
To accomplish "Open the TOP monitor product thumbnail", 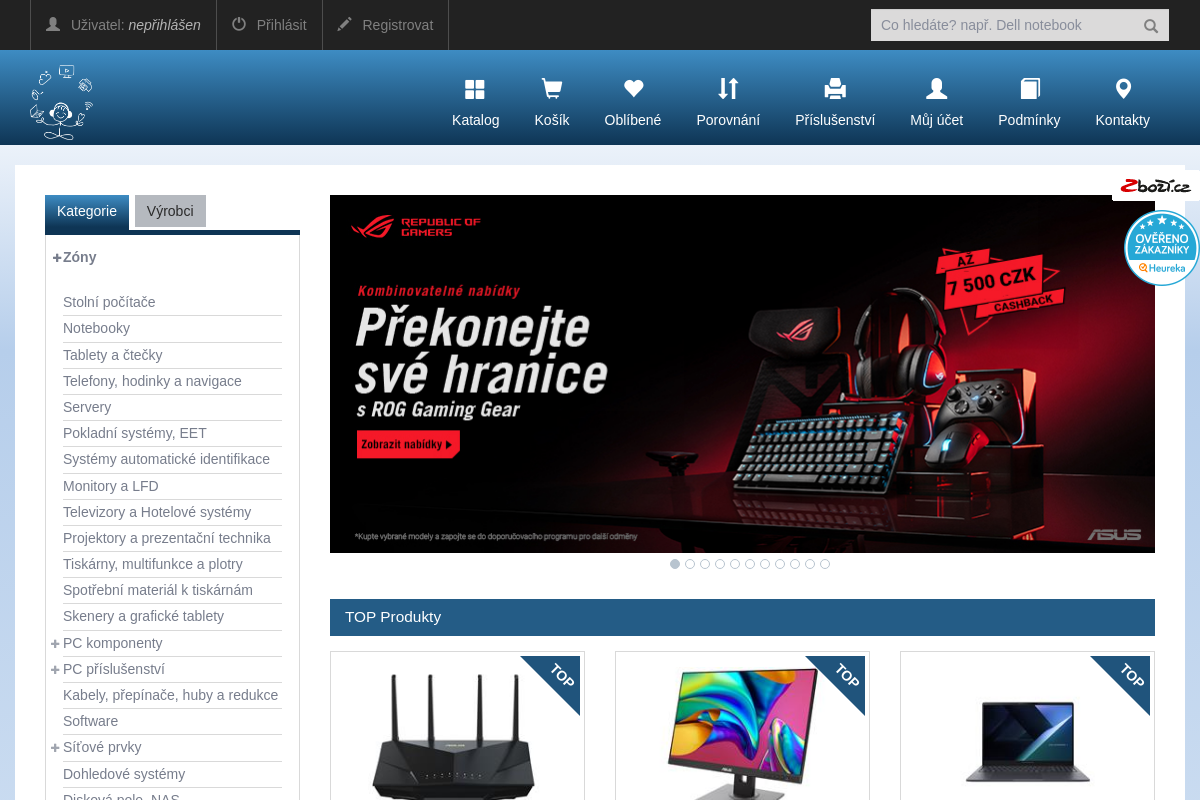I will pyautogui.click(x=742, y=730).
